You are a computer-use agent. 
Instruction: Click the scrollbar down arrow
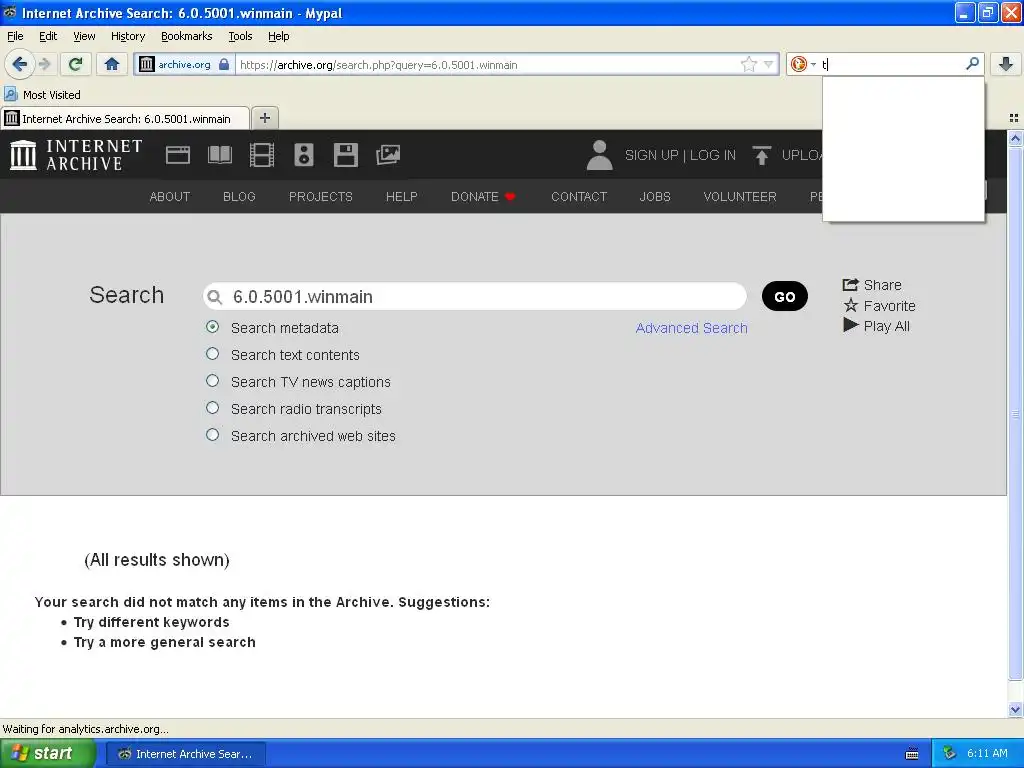coord(1015,709)
